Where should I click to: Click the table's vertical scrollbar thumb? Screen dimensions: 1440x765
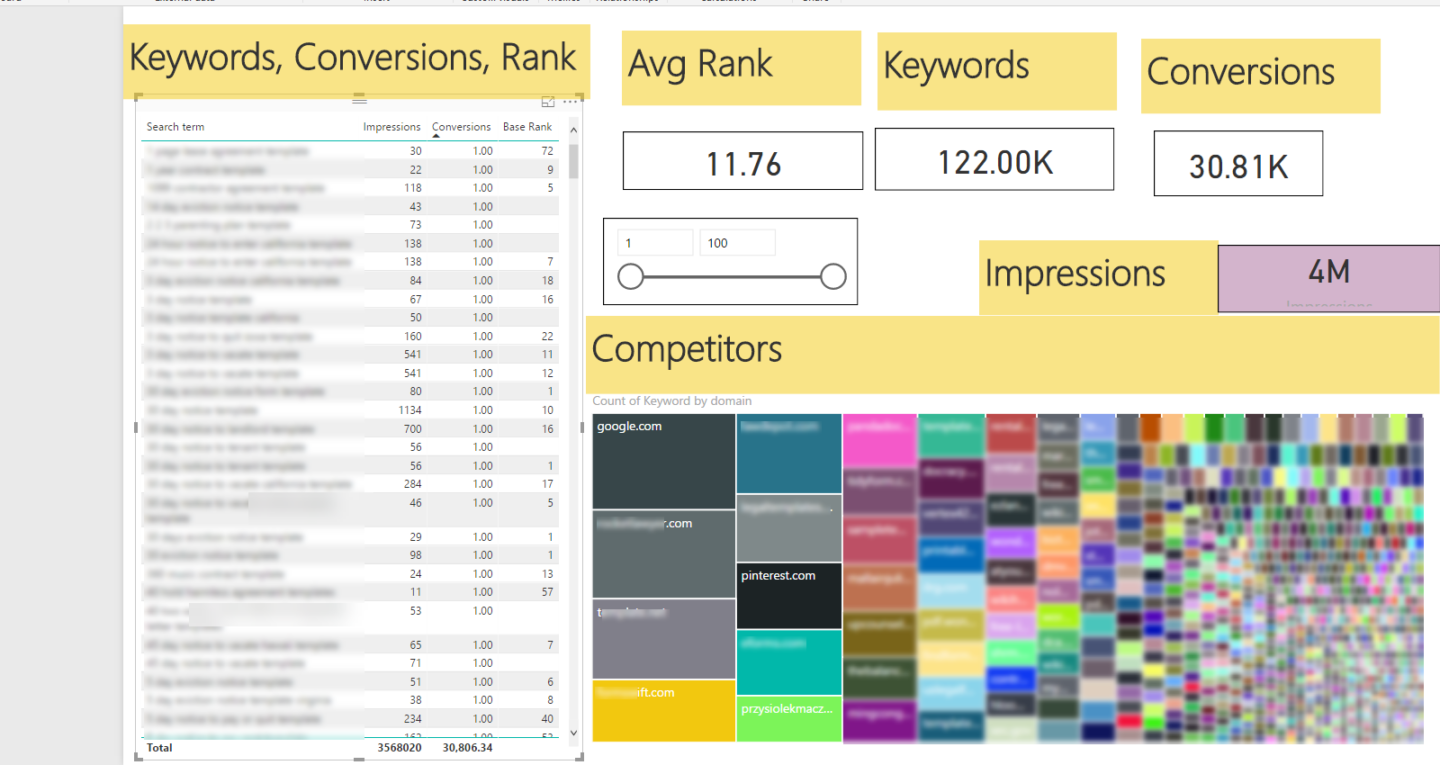tap(574, 162)
